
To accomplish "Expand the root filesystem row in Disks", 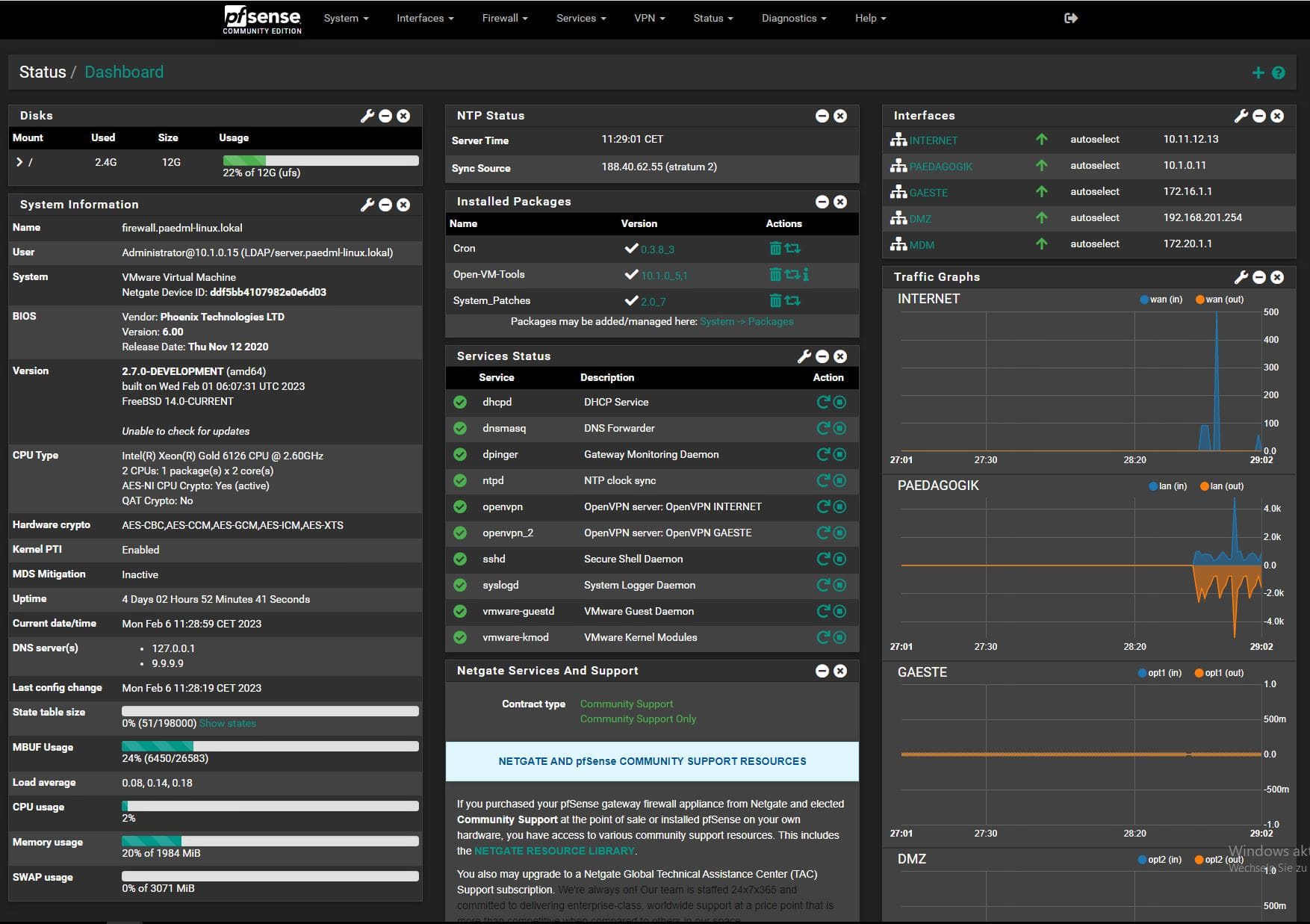I will pos(20,161).
